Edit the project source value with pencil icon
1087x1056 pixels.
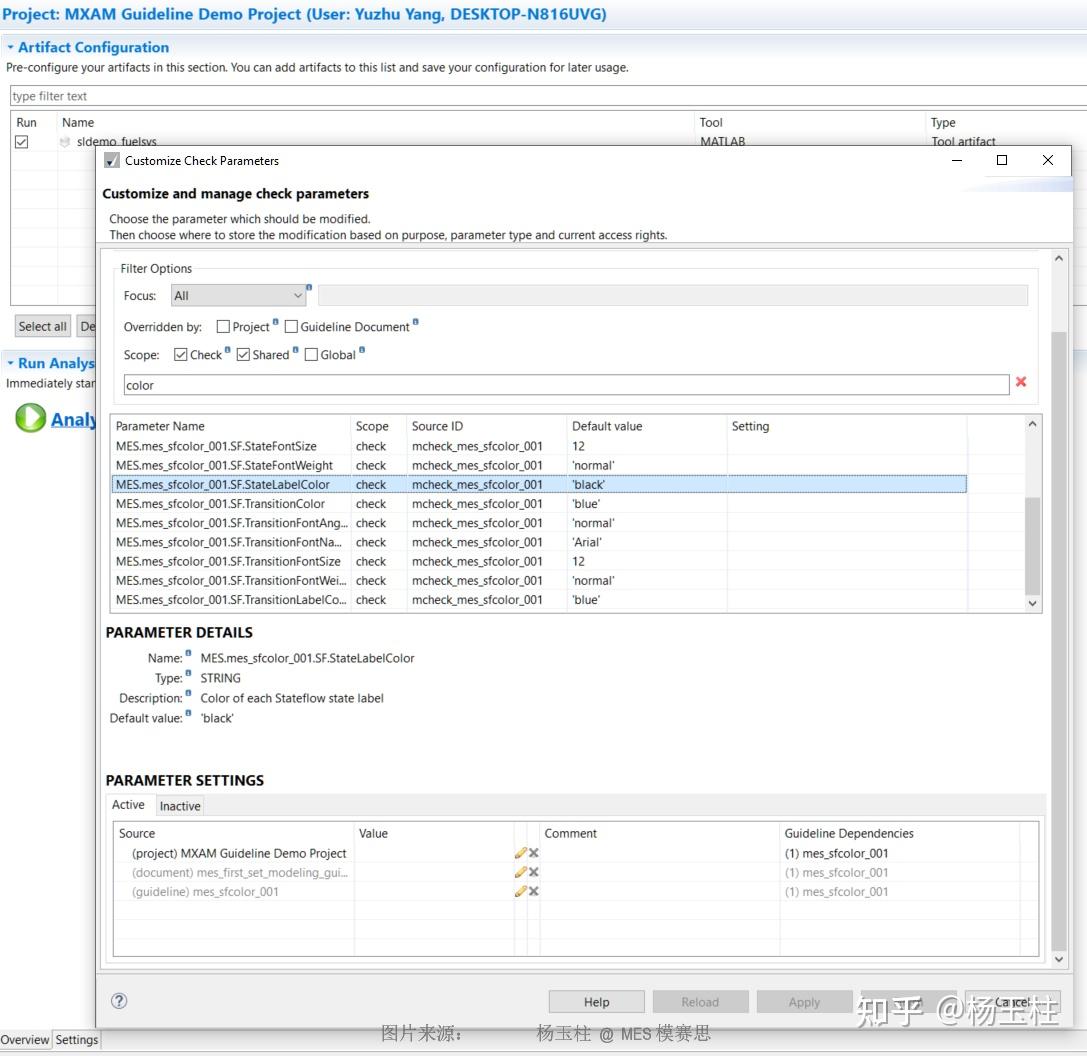point(521,852)
